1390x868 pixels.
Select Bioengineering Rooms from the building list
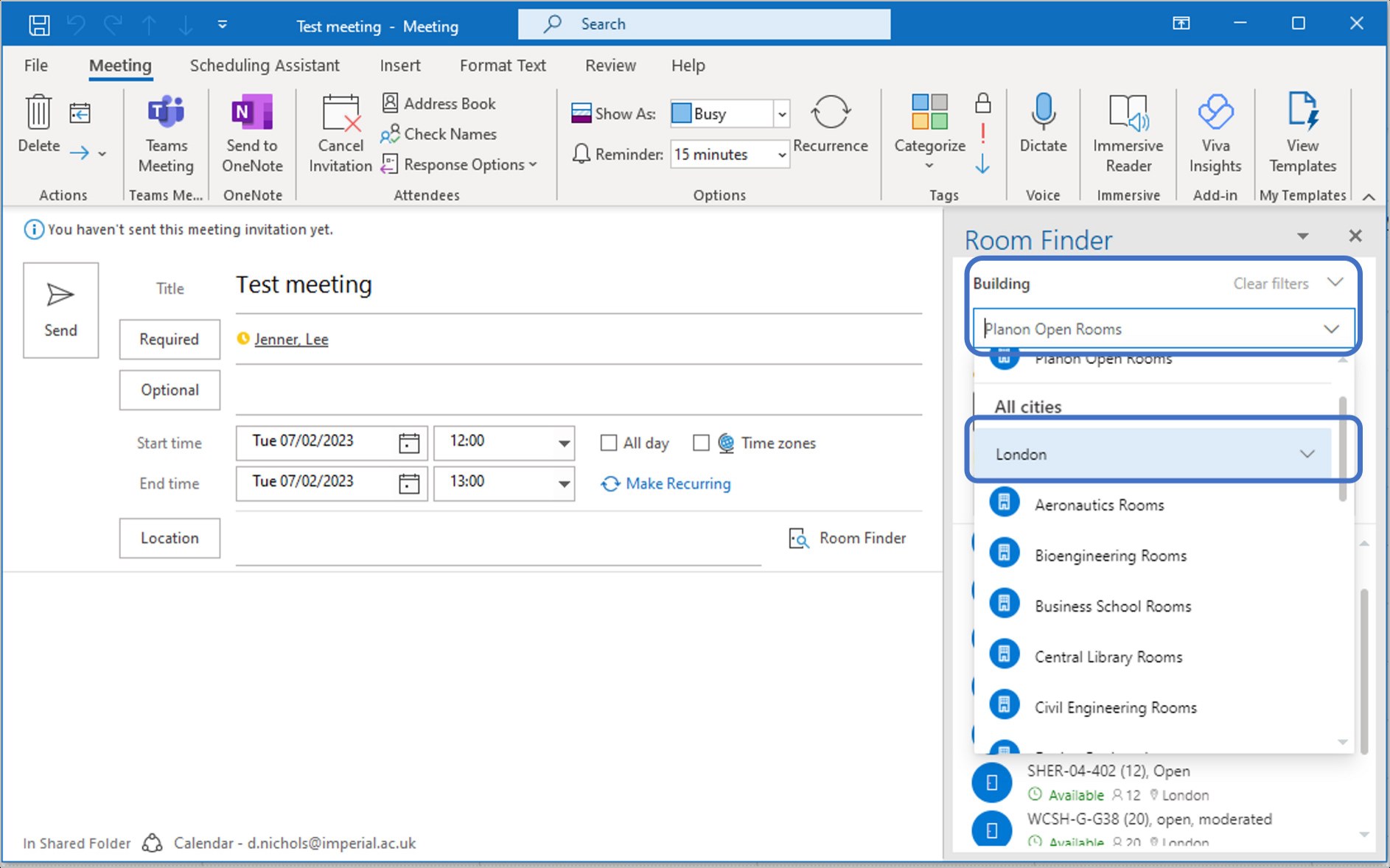pos(1110,556)
